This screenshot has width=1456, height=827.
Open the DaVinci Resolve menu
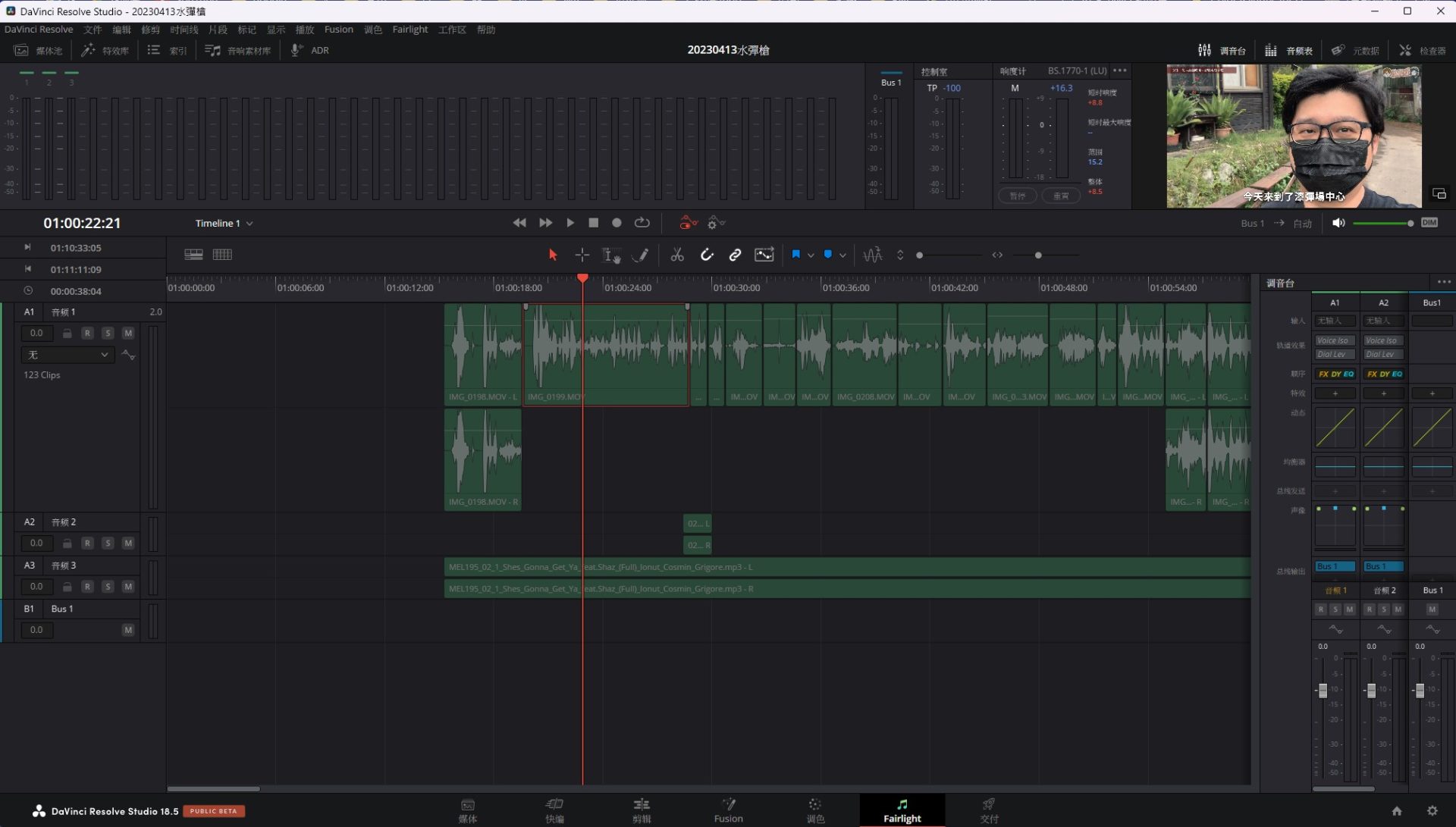[x=39, y=30]
